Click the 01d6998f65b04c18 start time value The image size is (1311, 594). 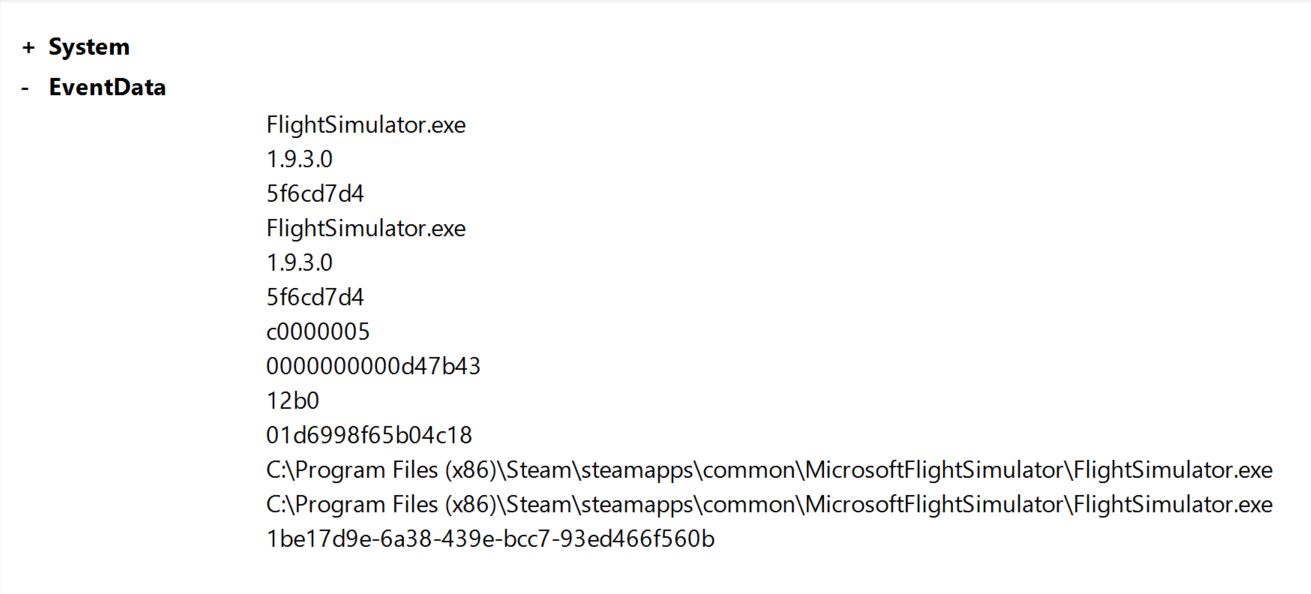pos(370,435)
